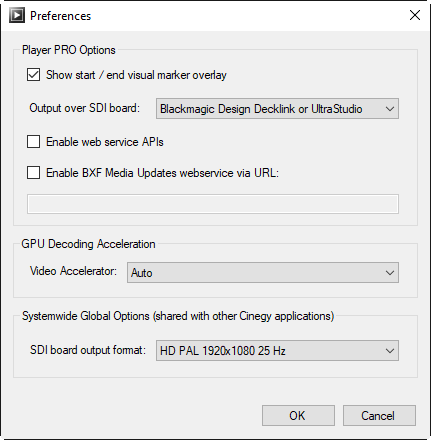Close the Preferences dialog with X

pos(415,15)
